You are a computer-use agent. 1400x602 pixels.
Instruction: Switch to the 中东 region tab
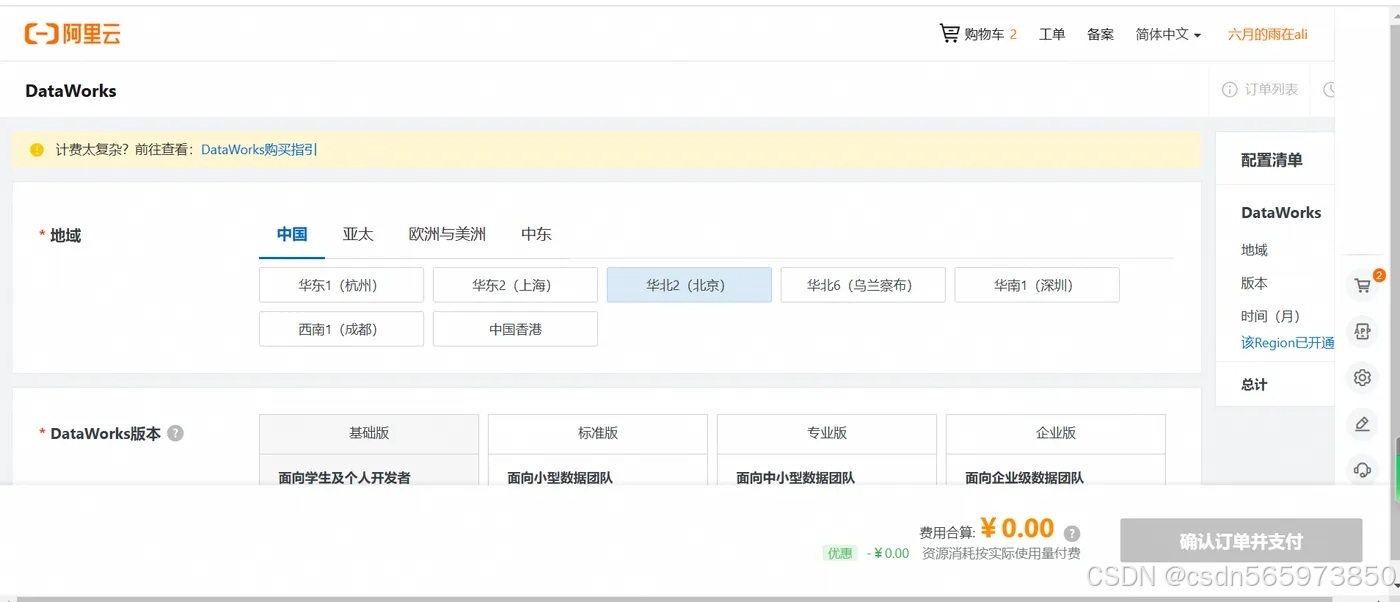click(x=536, y=234)
